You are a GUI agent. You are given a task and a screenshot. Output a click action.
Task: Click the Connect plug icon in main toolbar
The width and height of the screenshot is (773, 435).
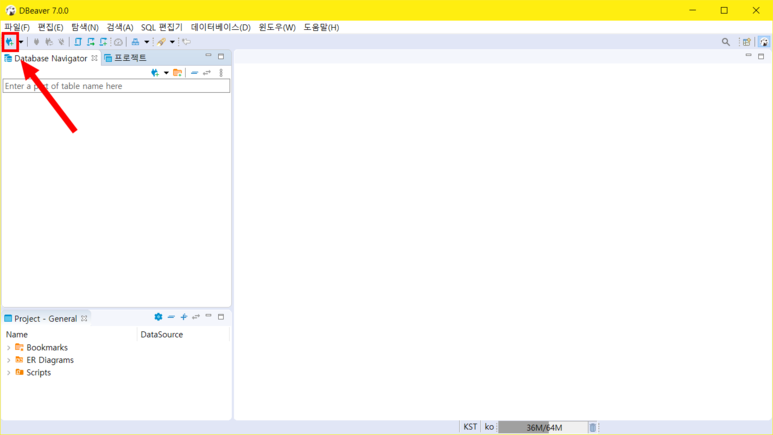(36, 42)
